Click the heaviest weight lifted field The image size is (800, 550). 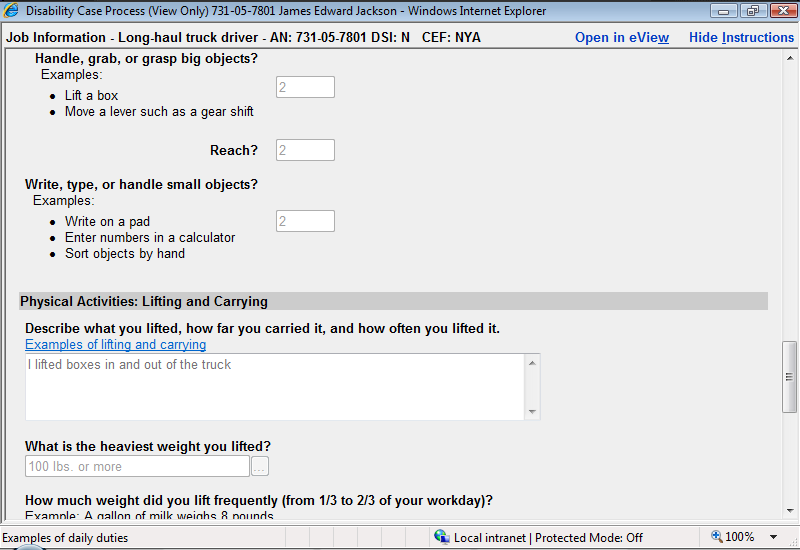137,466
